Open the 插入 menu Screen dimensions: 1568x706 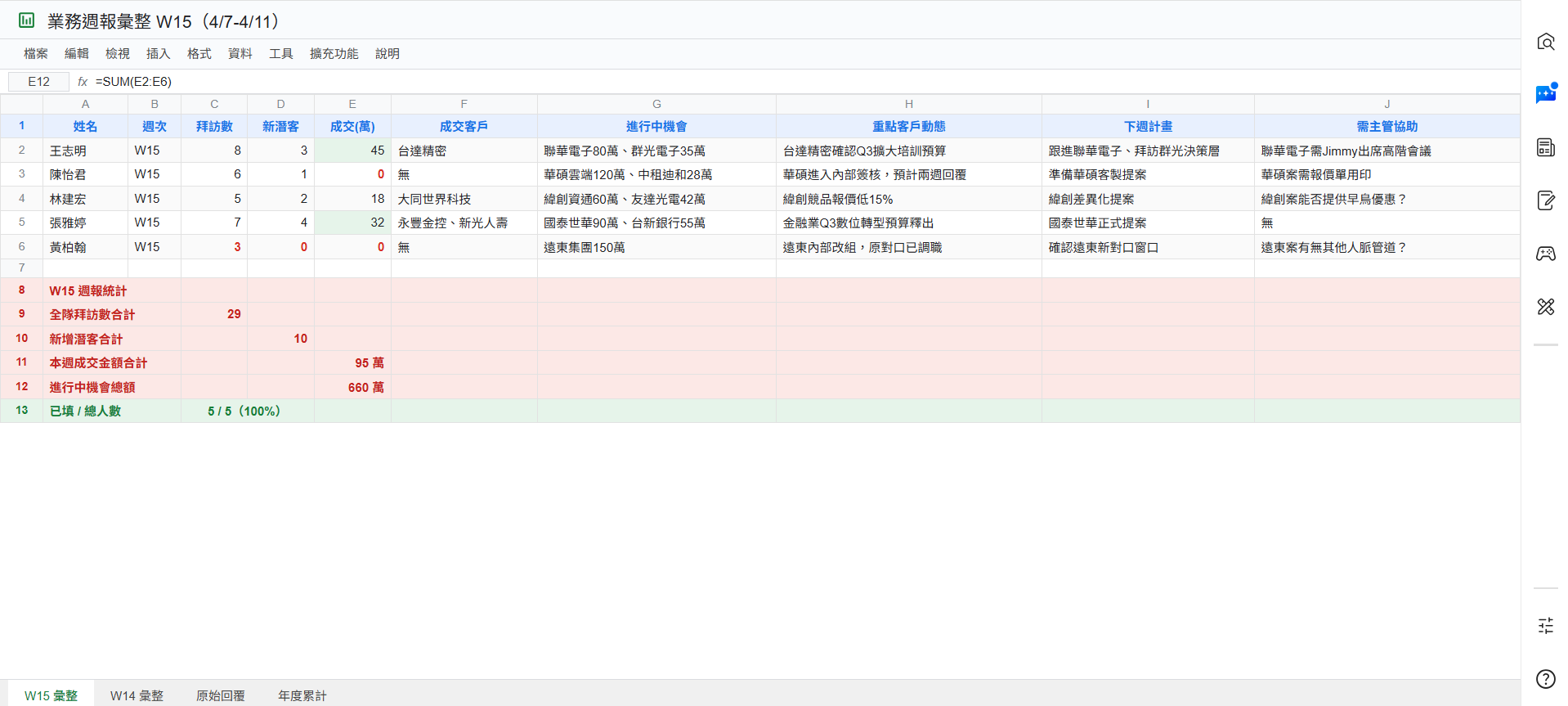click(159, 54)
